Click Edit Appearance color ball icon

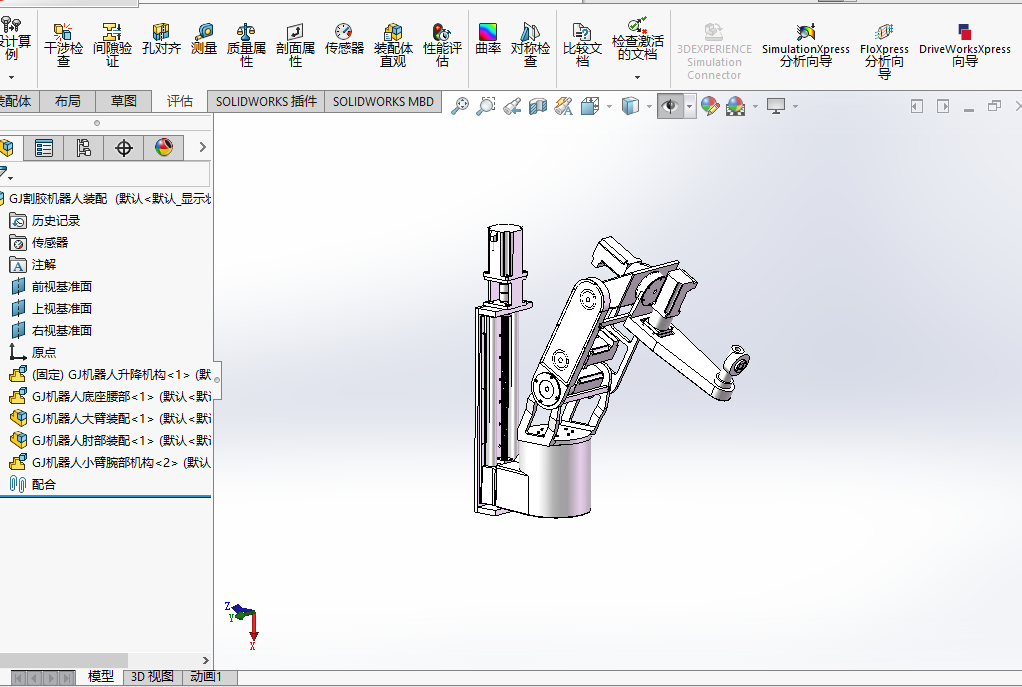pos(710,106)
